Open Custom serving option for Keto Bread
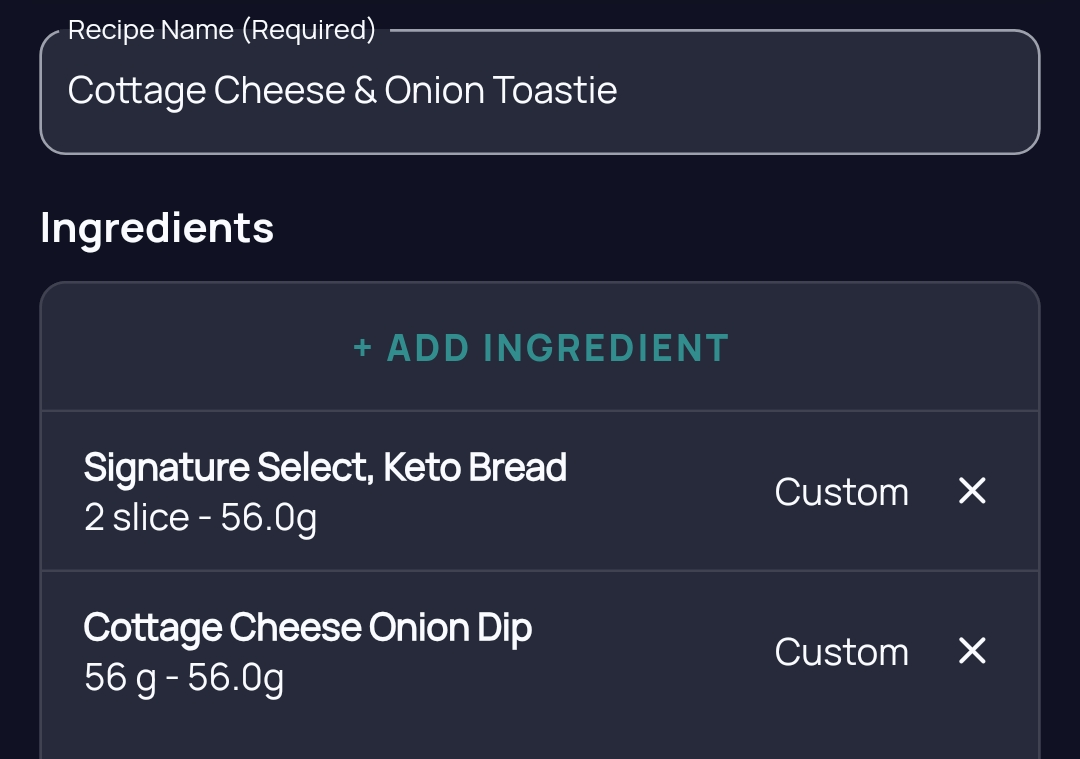 coord(841,492)
